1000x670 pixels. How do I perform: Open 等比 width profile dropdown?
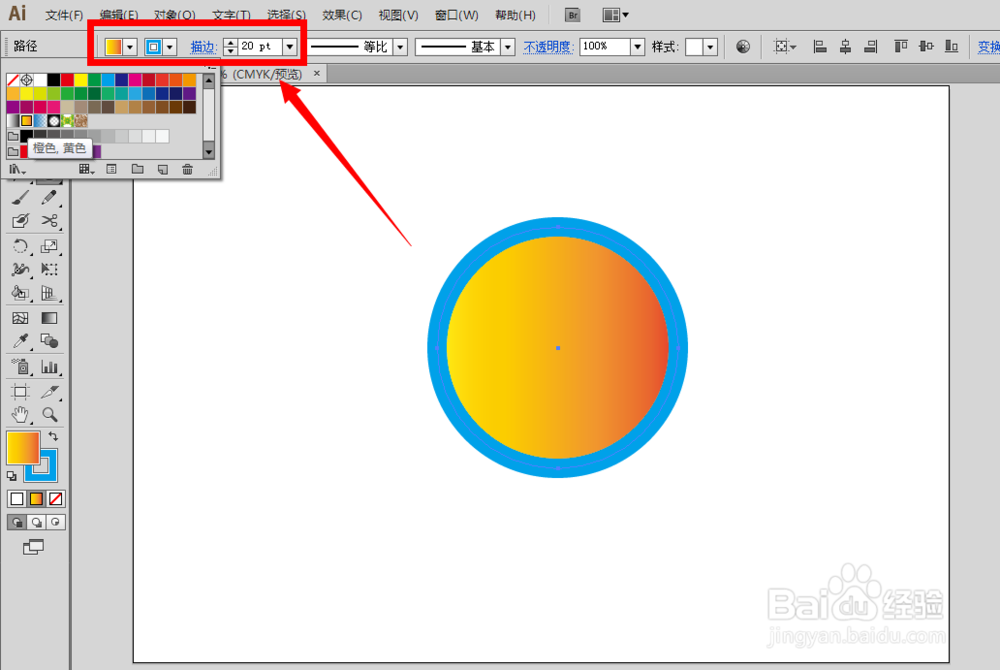pyautogui.click(x=401, y=47)
